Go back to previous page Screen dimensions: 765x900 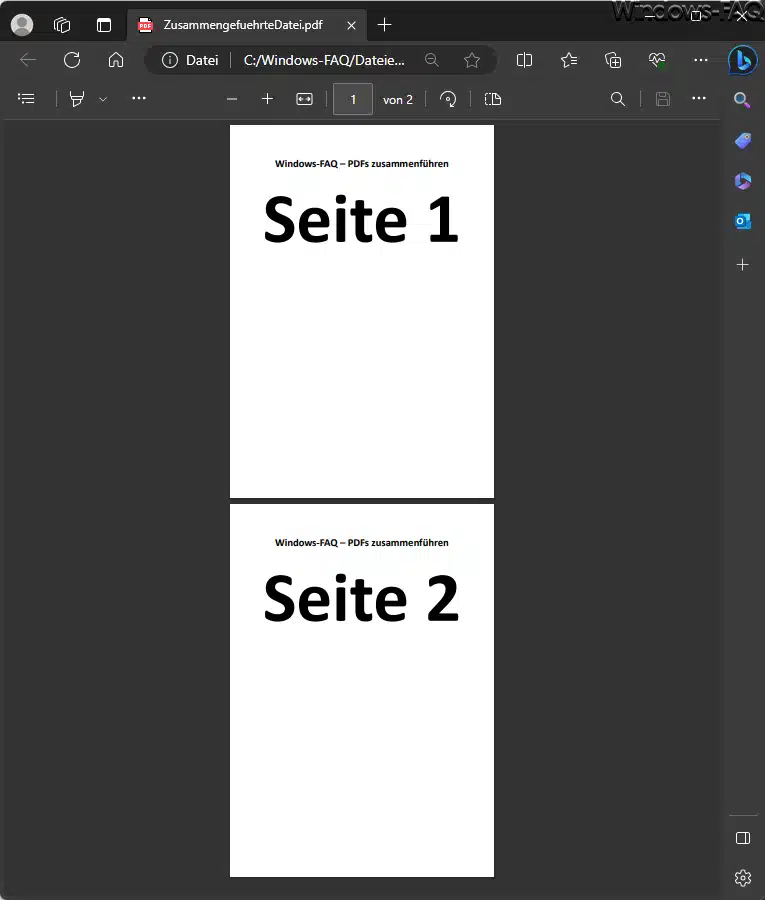(x=28, y=60)
